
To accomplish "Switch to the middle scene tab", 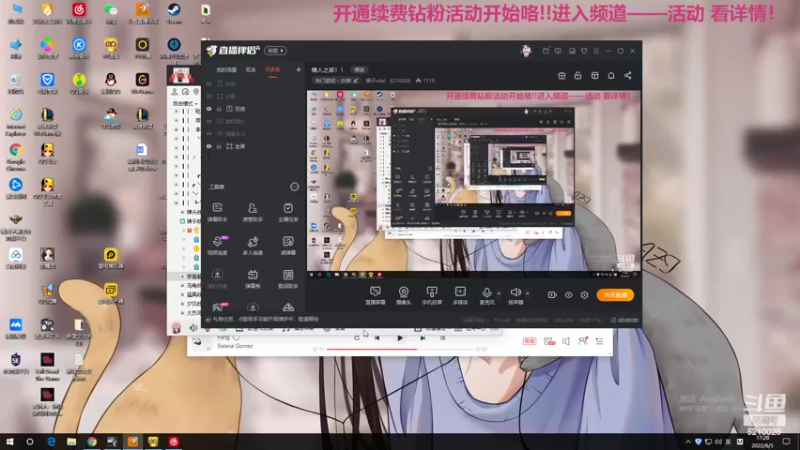I will pos(251,70).
